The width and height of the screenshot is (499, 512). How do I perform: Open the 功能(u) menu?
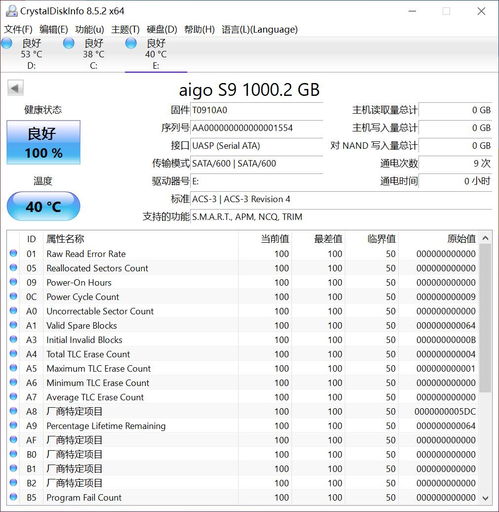click(x=90, y=29)
